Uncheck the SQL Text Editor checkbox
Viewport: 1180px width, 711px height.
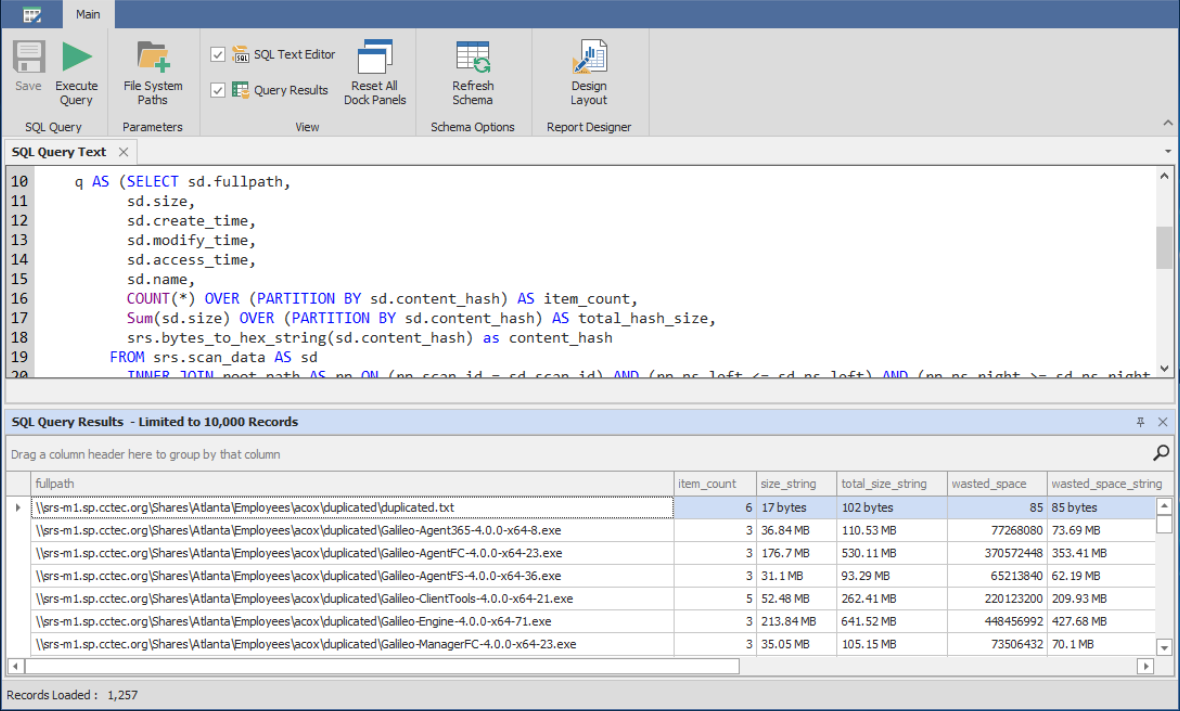(218, 54)
